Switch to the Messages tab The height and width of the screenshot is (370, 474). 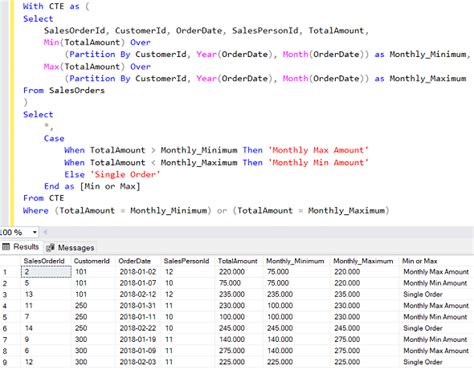[71, 248]
